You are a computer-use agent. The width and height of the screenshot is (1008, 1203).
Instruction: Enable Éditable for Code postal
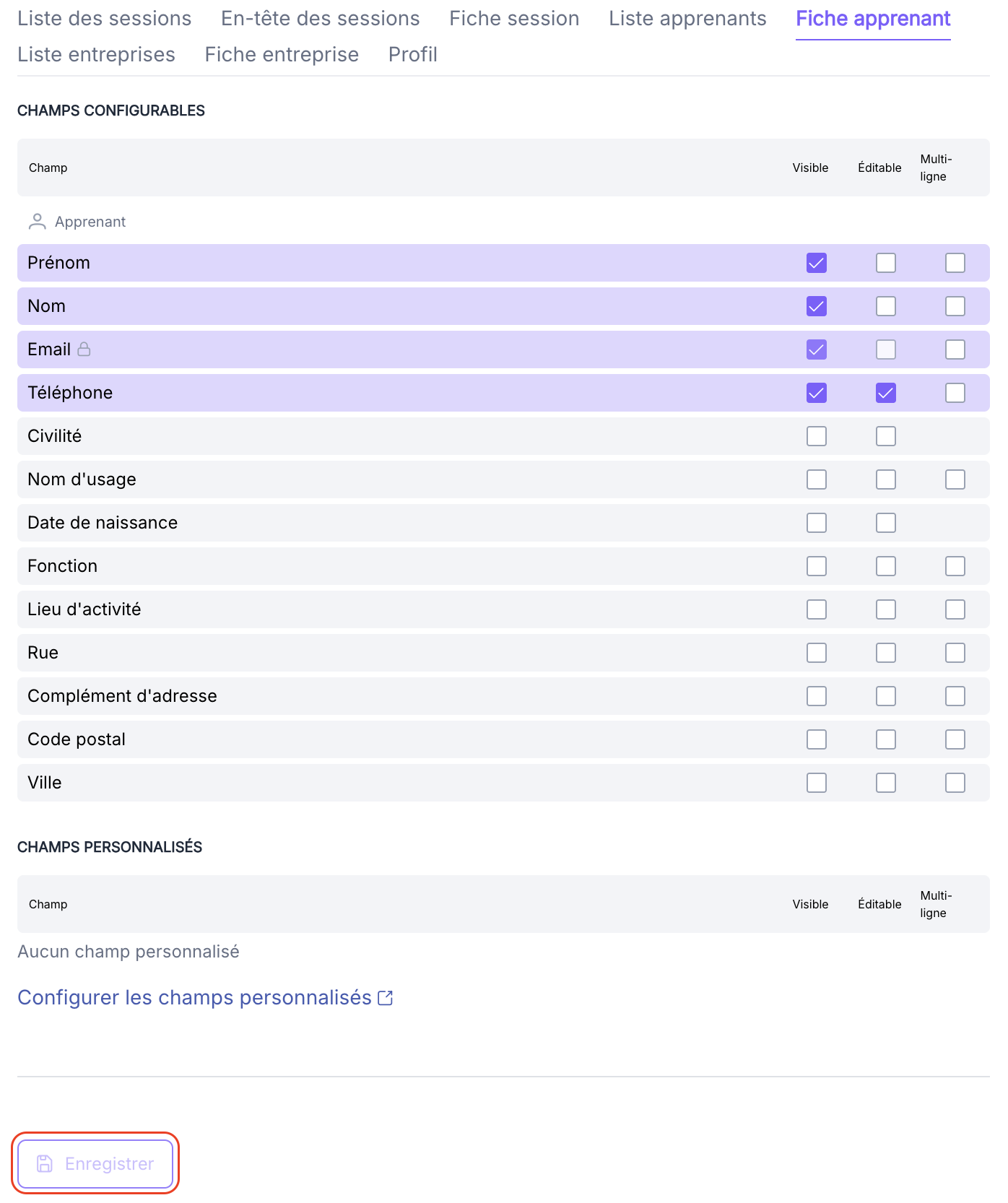pyautogui.click(x=886, y=739)
